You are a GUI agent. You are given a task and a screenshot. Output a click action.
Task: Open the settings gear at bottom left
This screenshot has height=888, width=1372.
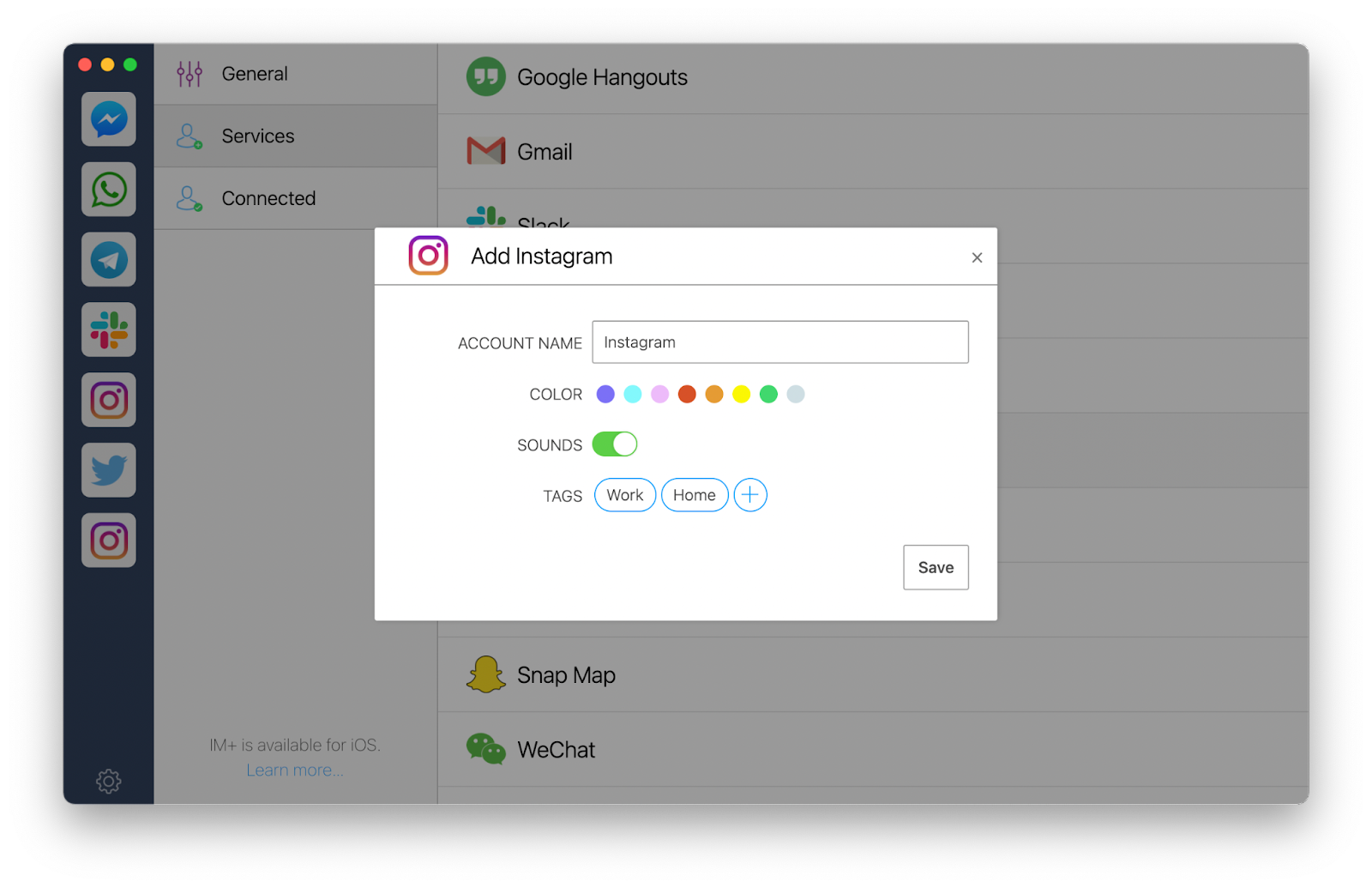(108, 782)
